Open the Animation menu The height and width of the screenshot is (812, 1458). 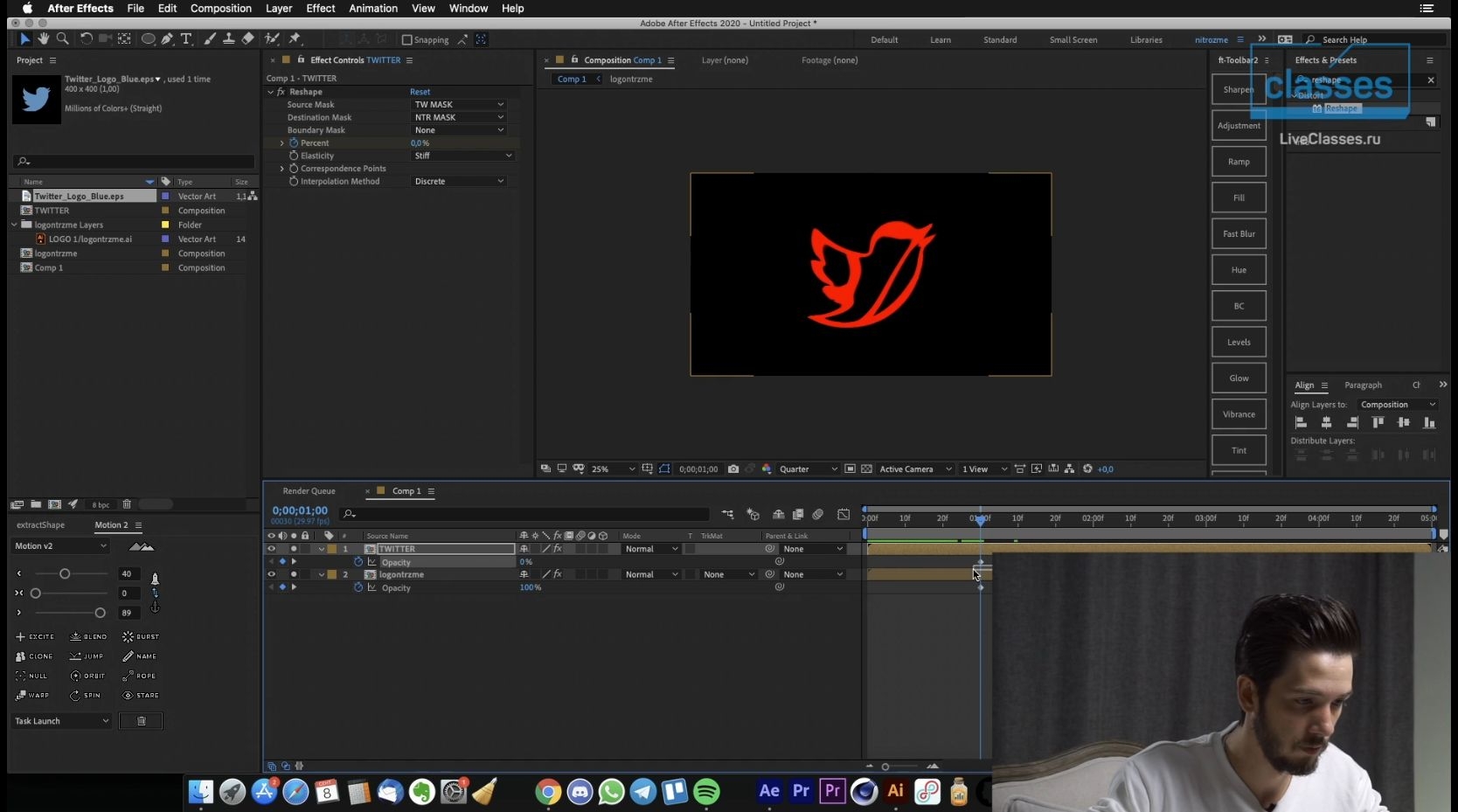[x=373, y=8]
